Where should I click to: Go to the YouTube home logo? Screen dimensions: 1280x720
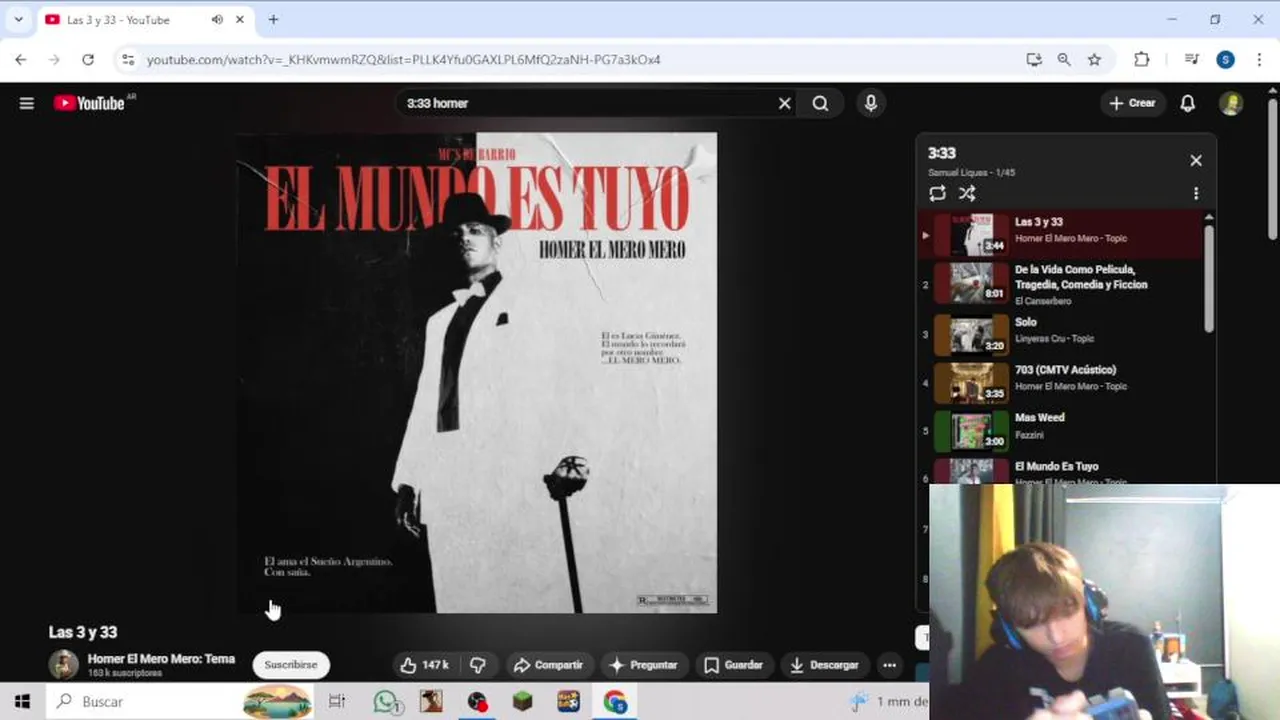[x=90, y=103]
